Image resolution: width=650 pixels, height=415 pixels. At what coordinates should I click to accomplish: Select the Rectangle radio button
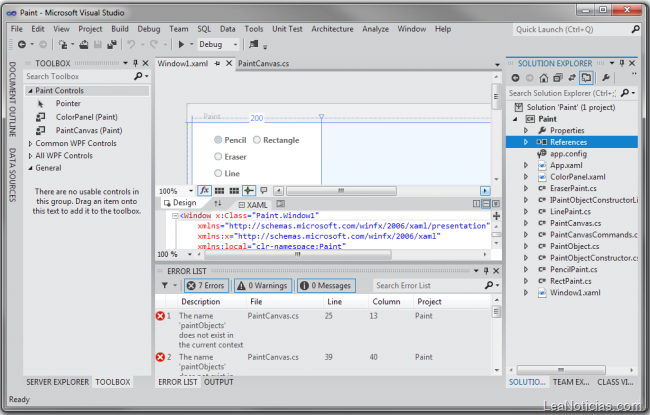click(x=257, y=140)
